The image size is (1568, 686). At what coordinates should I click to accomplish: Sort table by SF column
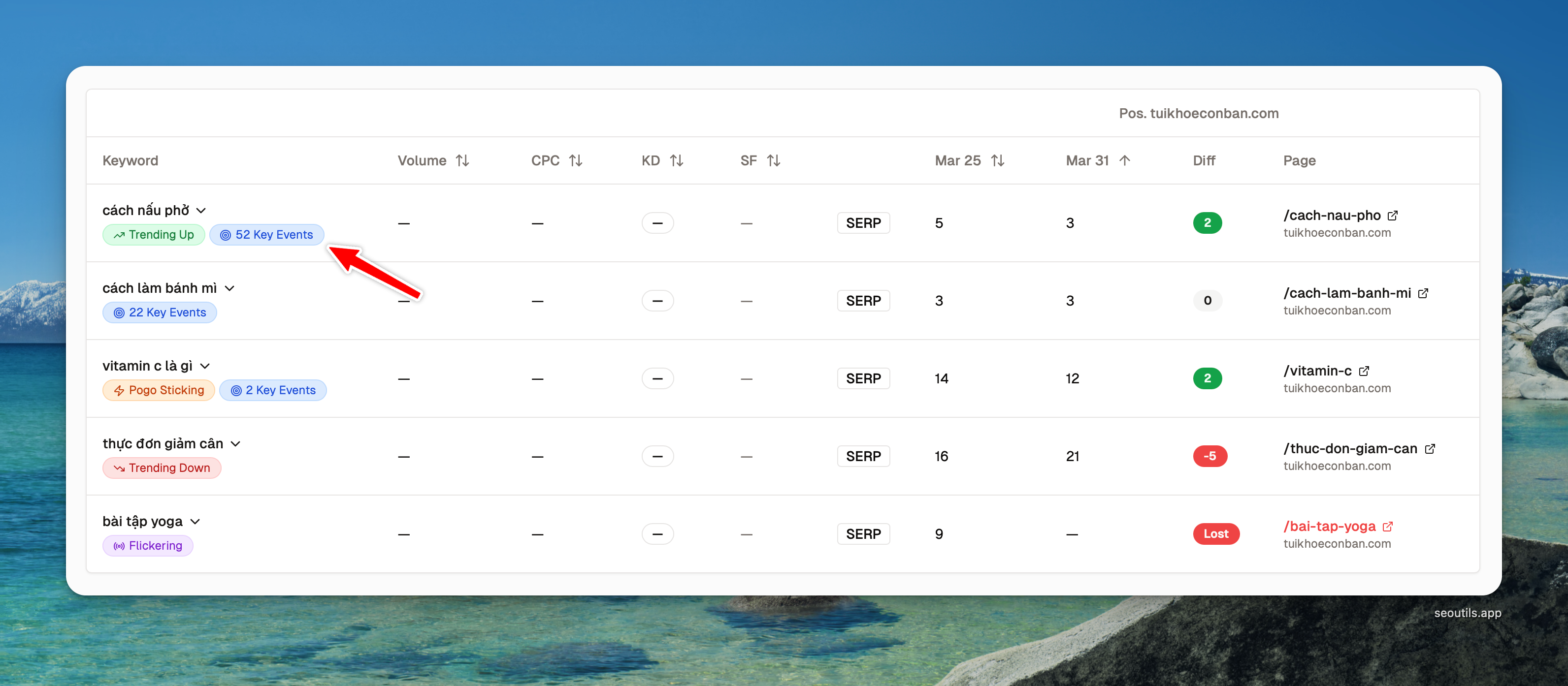[x=773, y=160]
